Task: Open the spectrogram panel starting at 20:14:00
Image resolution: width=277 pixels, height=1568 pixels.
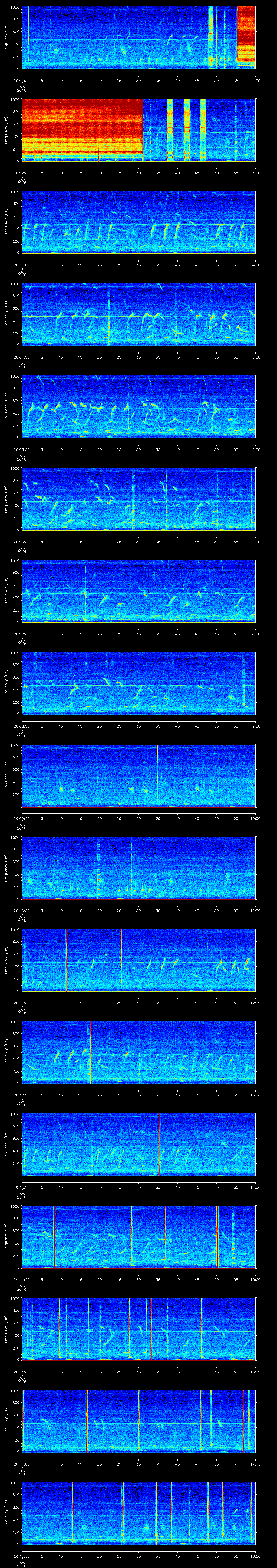Action: [x=139, y=1237]
